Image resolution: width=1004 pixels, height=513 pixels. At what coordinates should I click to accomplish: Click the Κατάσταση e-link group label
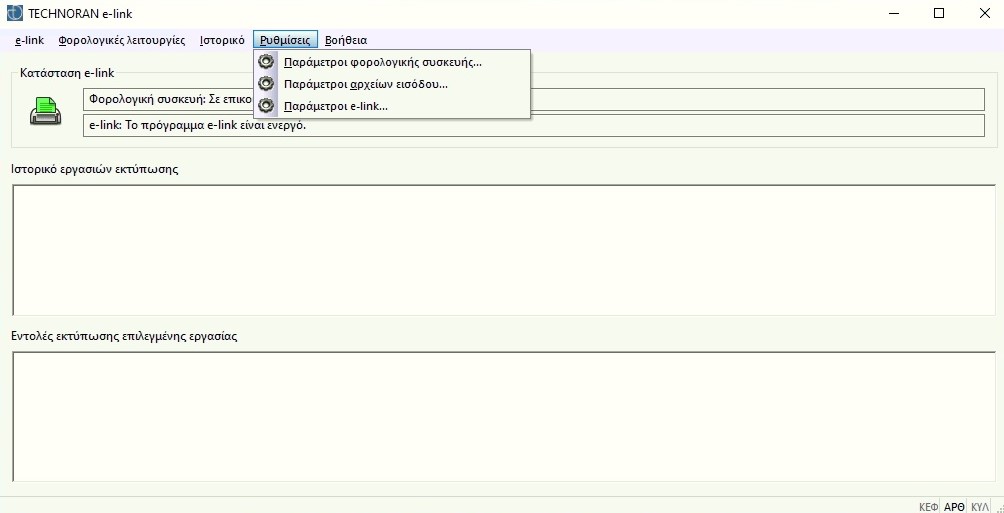point(67,73)
